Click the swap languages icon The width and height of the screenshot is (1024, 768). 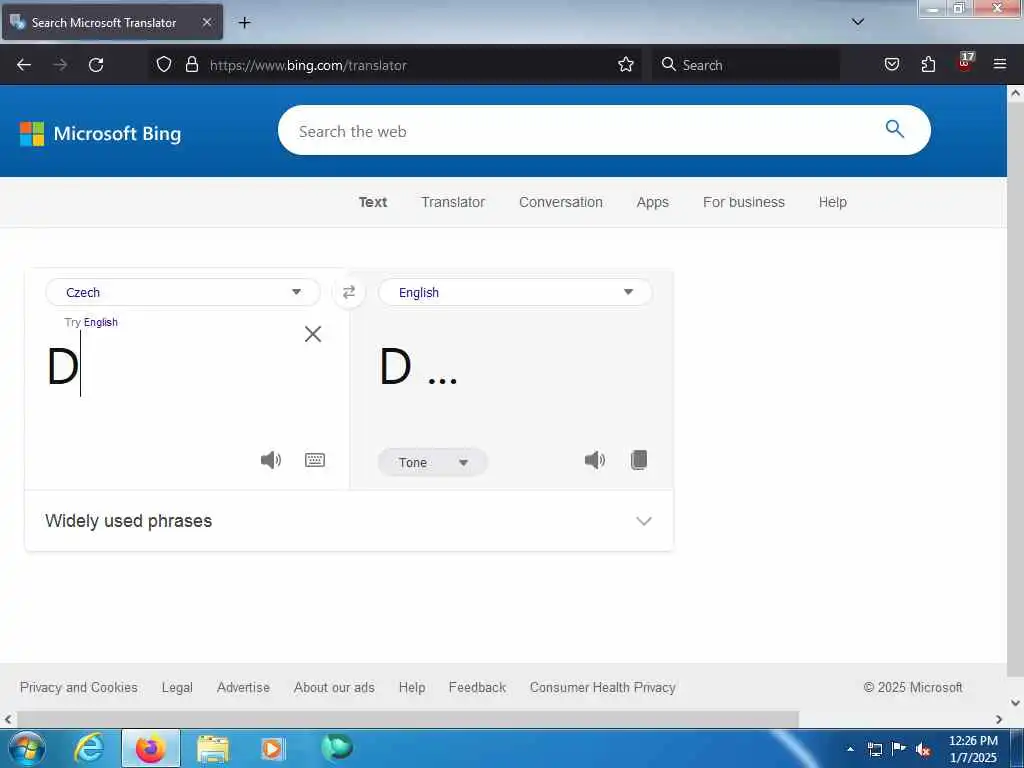click(349, 292)
